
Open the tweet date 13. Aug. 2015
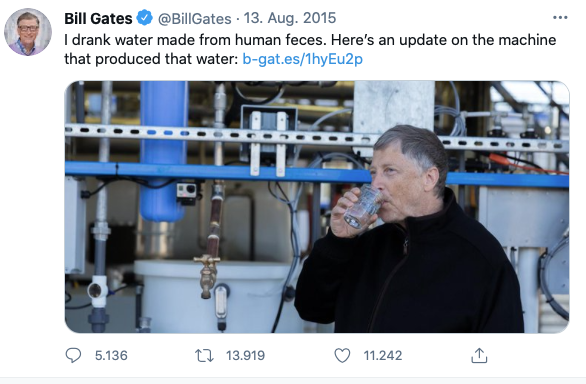tap(290, 18)
